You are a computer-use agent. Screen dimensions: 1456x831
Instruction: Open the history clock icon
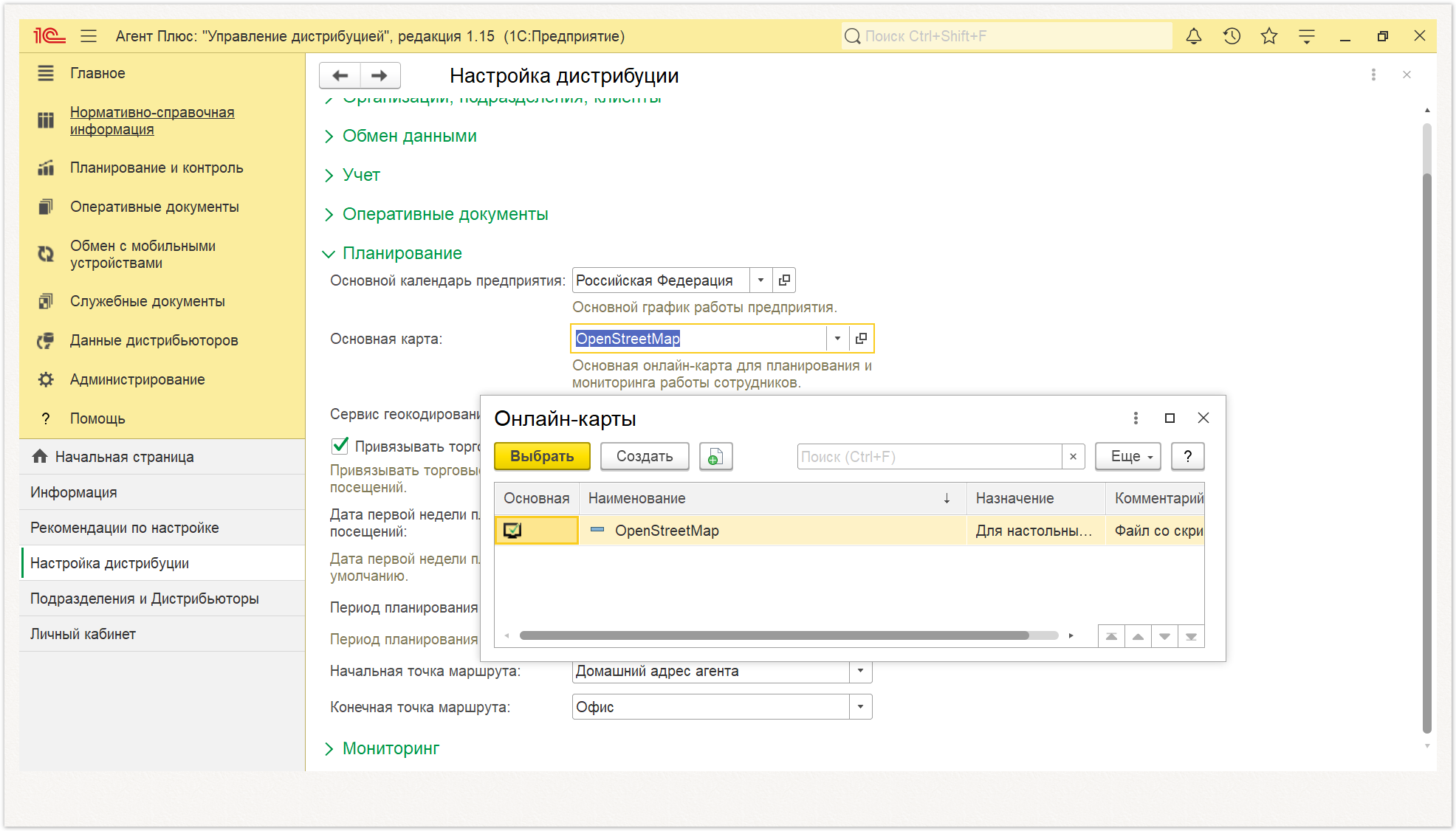[x=1232, y=36]
